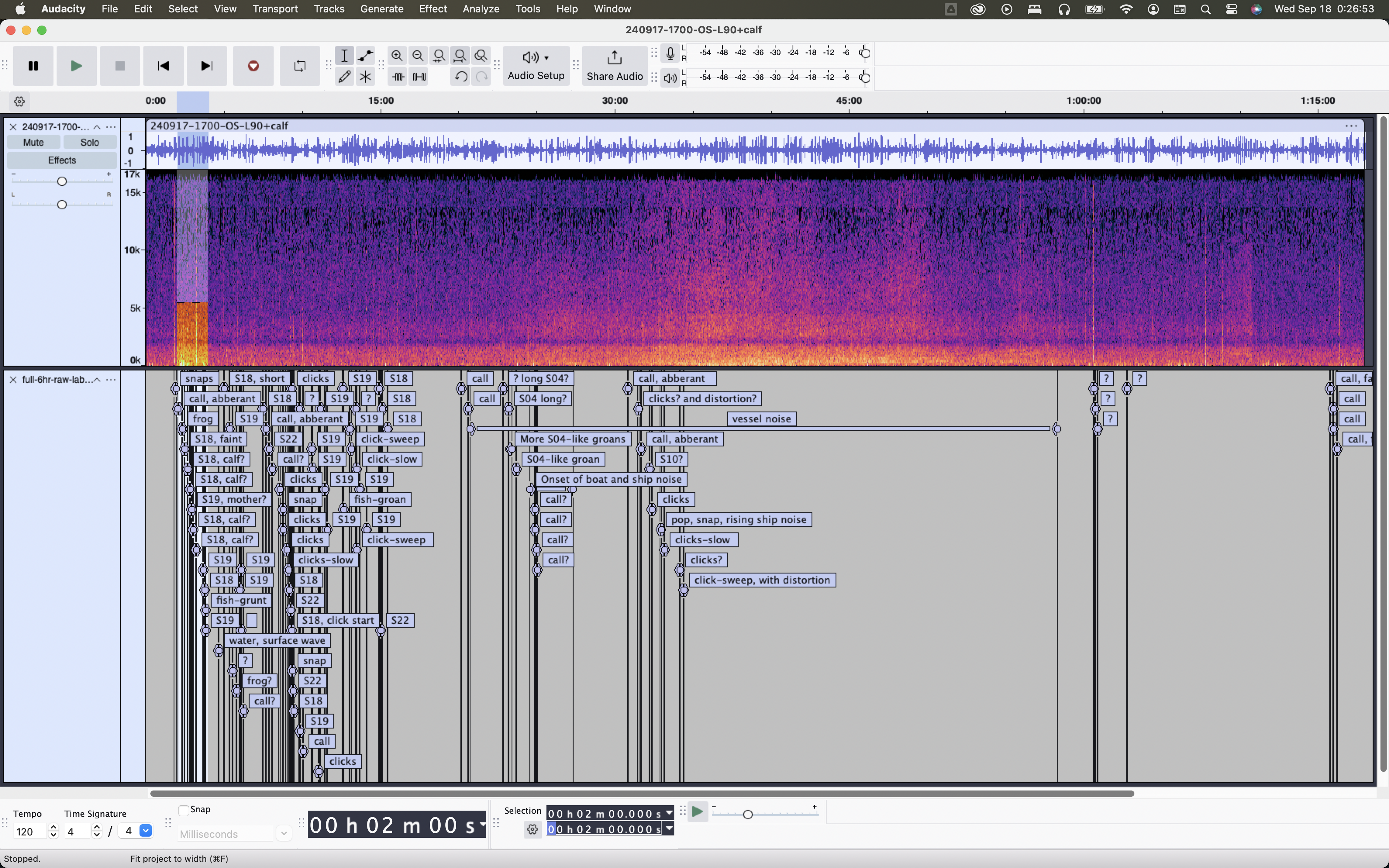
Task: Open the Audio Setup dropdown
Action: coord(536,65)
